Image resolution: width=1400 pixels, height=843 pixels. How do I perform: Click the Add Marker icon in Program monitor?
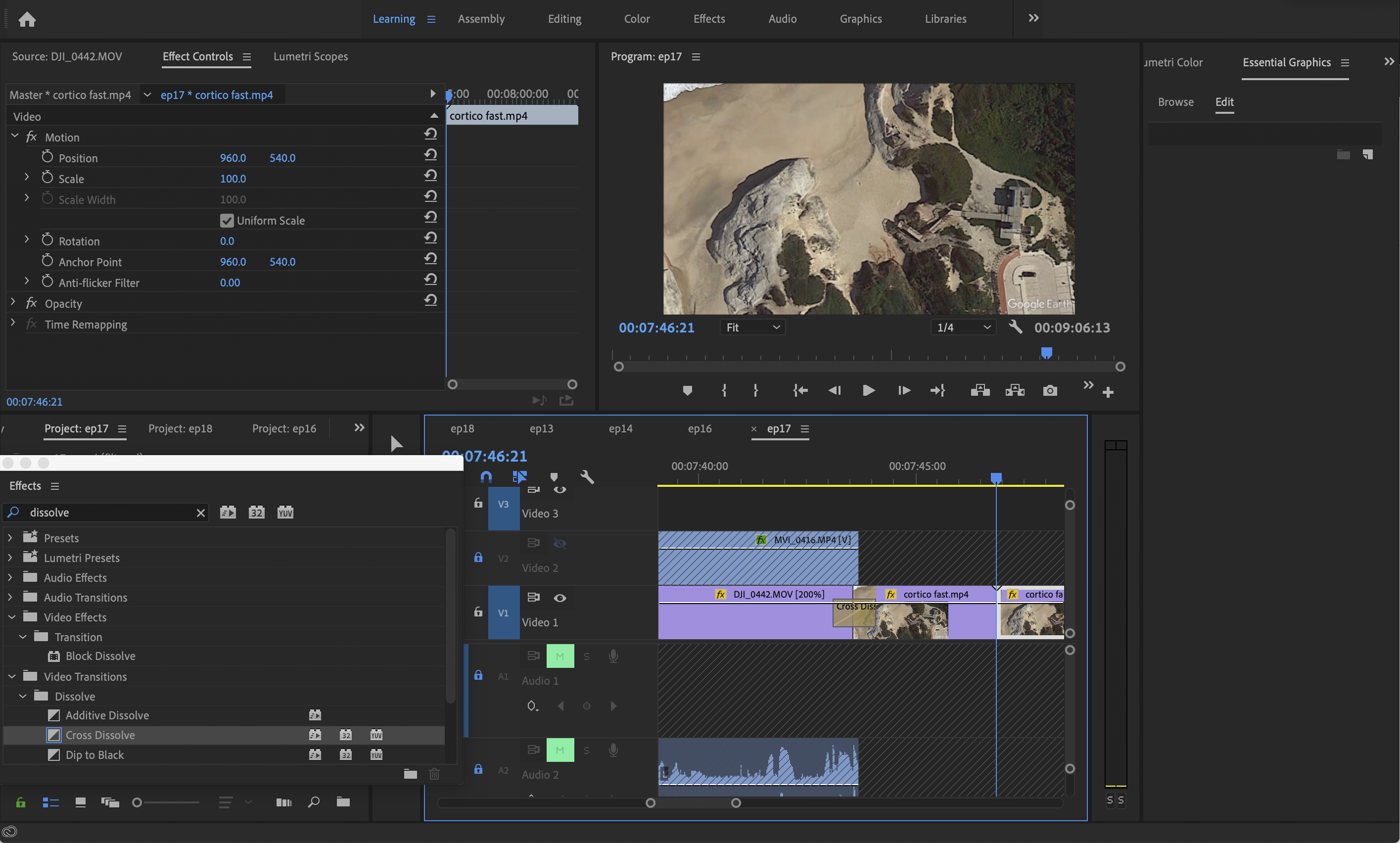tap(687, 390)
